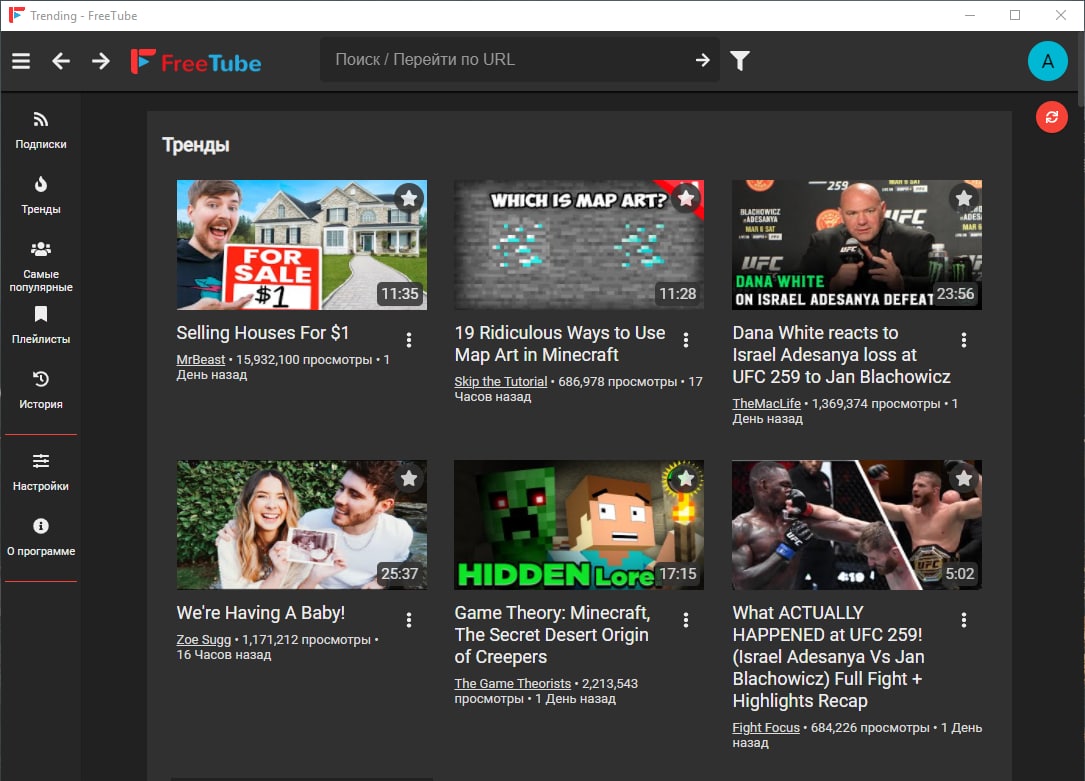Open the hamburger menu icon
1085x781 pixels.
tap(21, 61)
